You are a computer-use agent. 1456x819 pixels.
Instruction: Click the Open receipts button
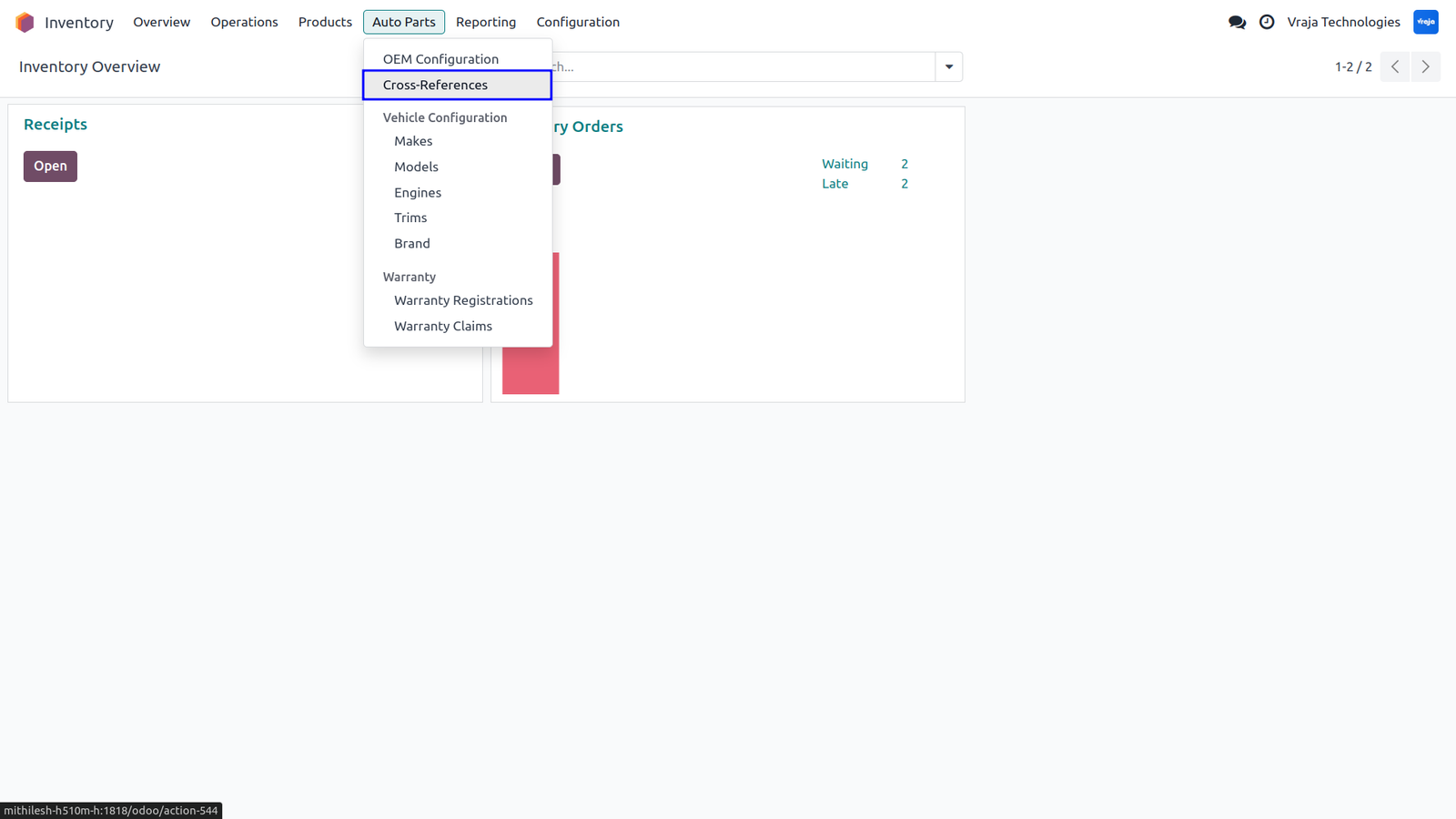(x=50, y=166)
